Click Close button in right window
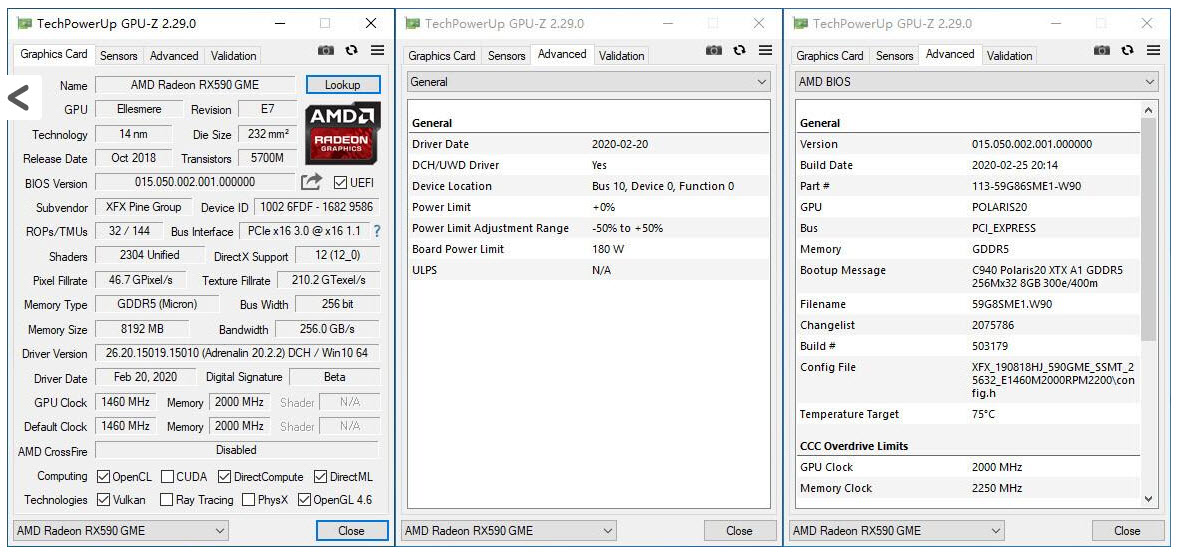Screen dimensions: 1177x556 coord(1127,530)
